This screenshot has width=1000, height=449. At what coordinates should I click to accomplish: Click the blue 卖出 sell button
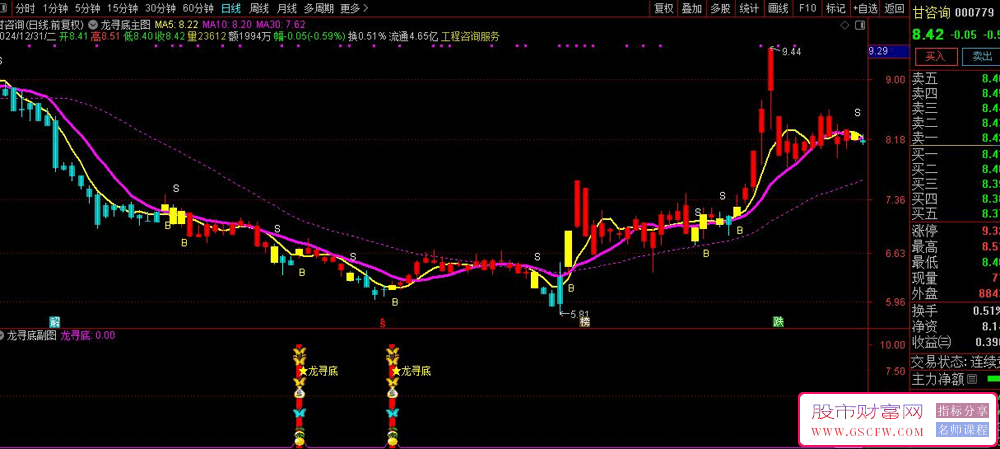[981, 56]
